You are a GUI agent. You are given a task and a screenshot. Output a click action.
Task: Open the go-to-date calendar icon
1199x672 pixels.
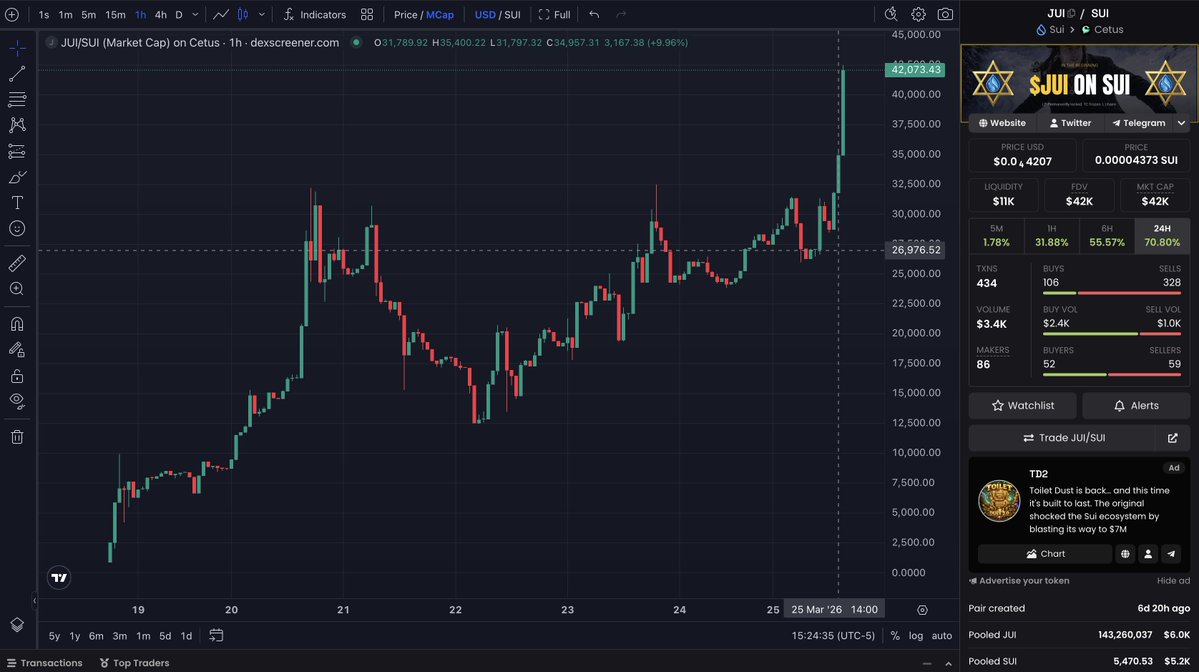pos(216,635)
